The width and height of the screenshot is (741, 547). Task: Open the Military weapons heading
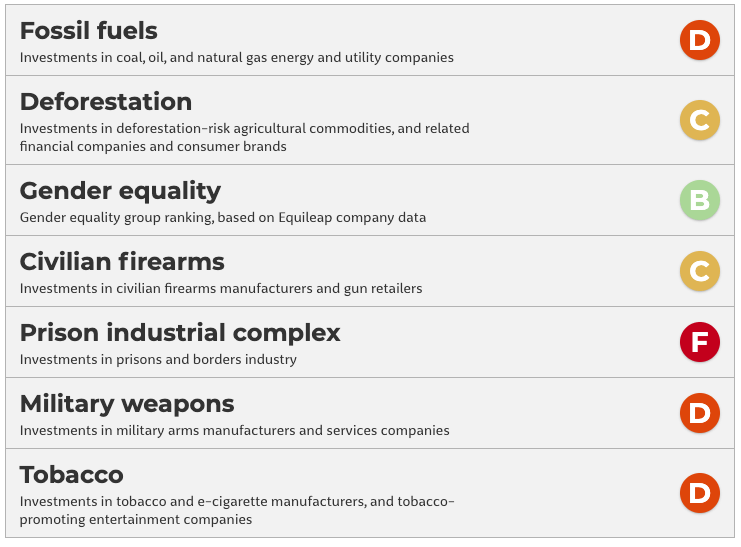127,404
